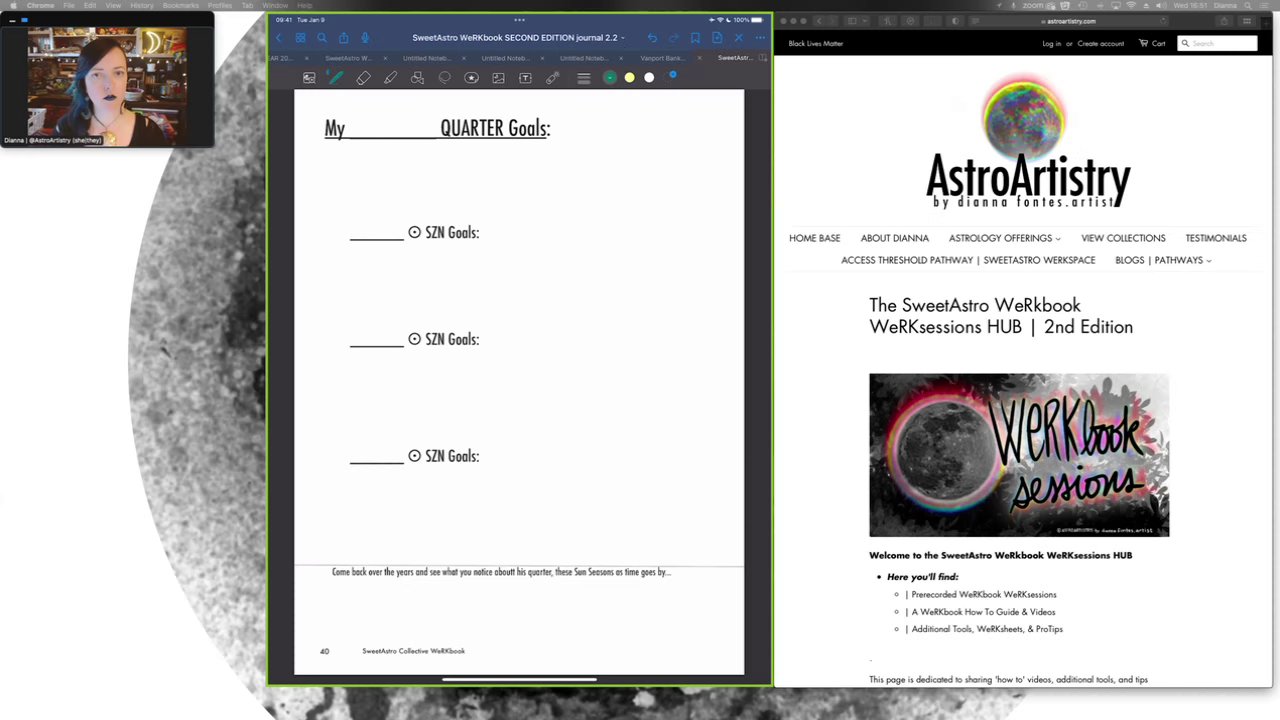Click the Safari address bar astroartistry.com
Viewport: 1280px width, 720px height.
pos(1069,21)
